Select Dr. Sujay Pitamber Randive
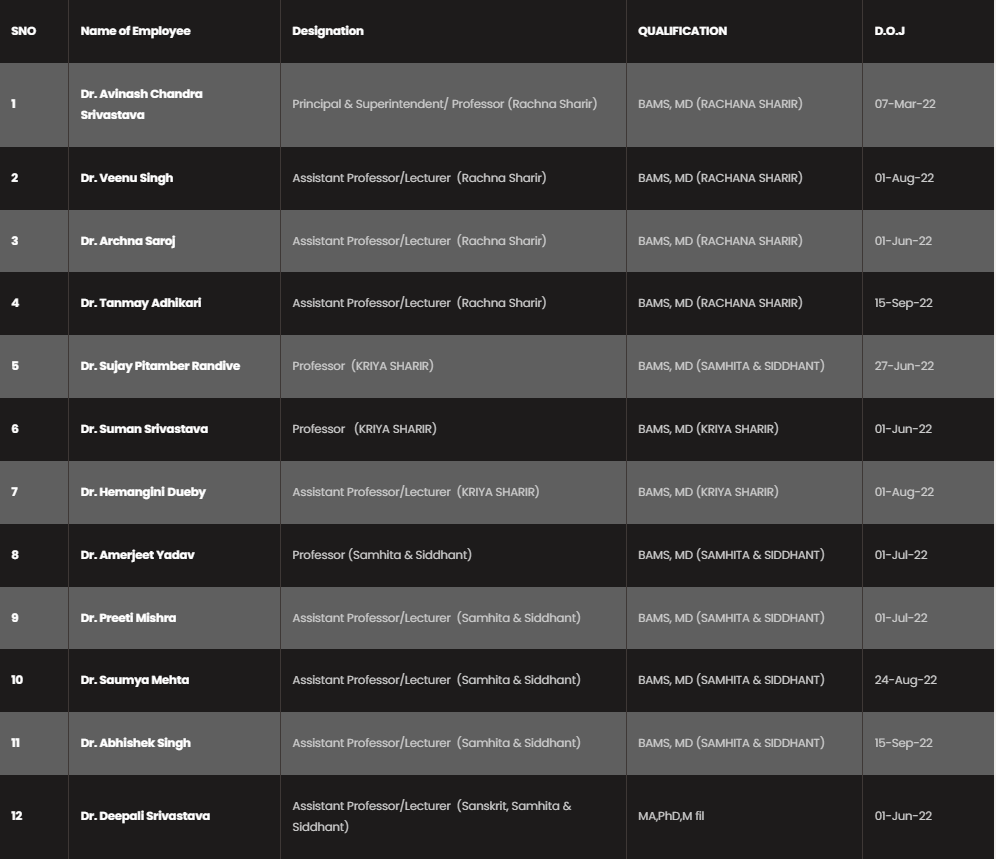The image size is (996, 859). [160, 366]
